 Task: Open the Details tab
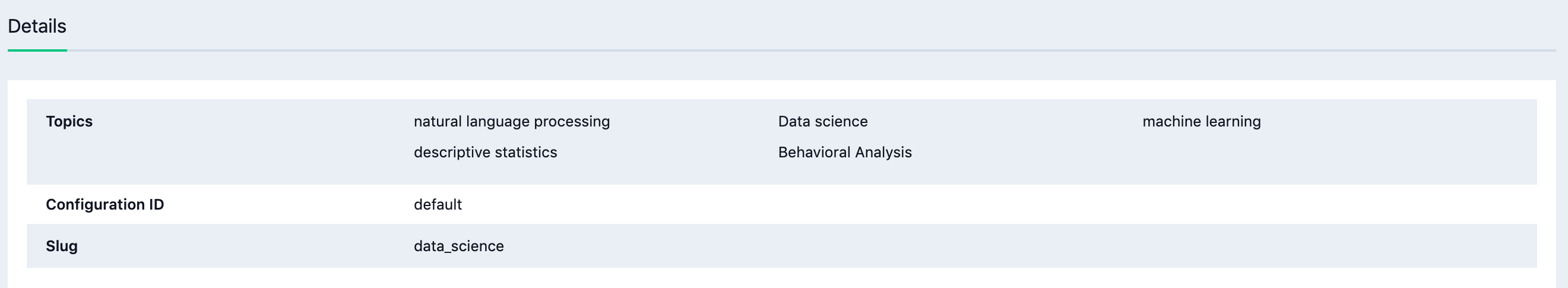pos(37,26)
